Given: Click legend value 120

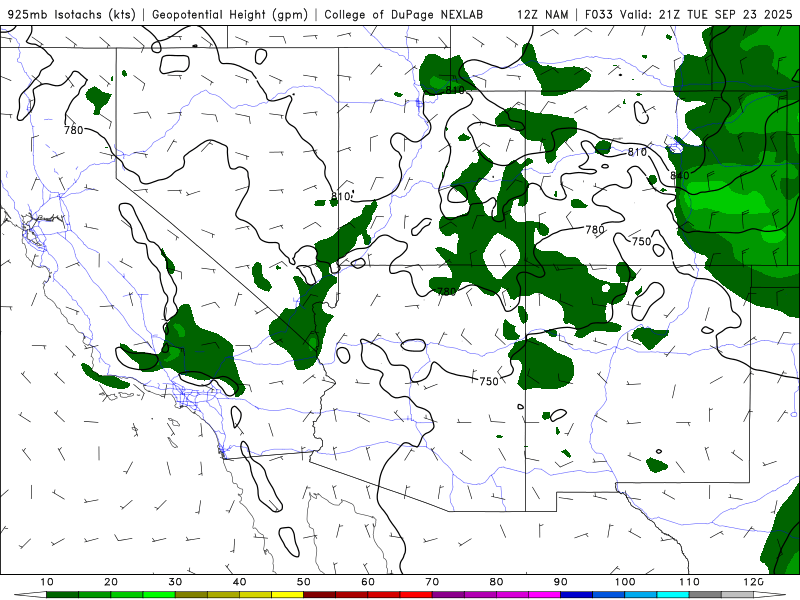Looking at the screenshot, I should [x=754, y=582].
